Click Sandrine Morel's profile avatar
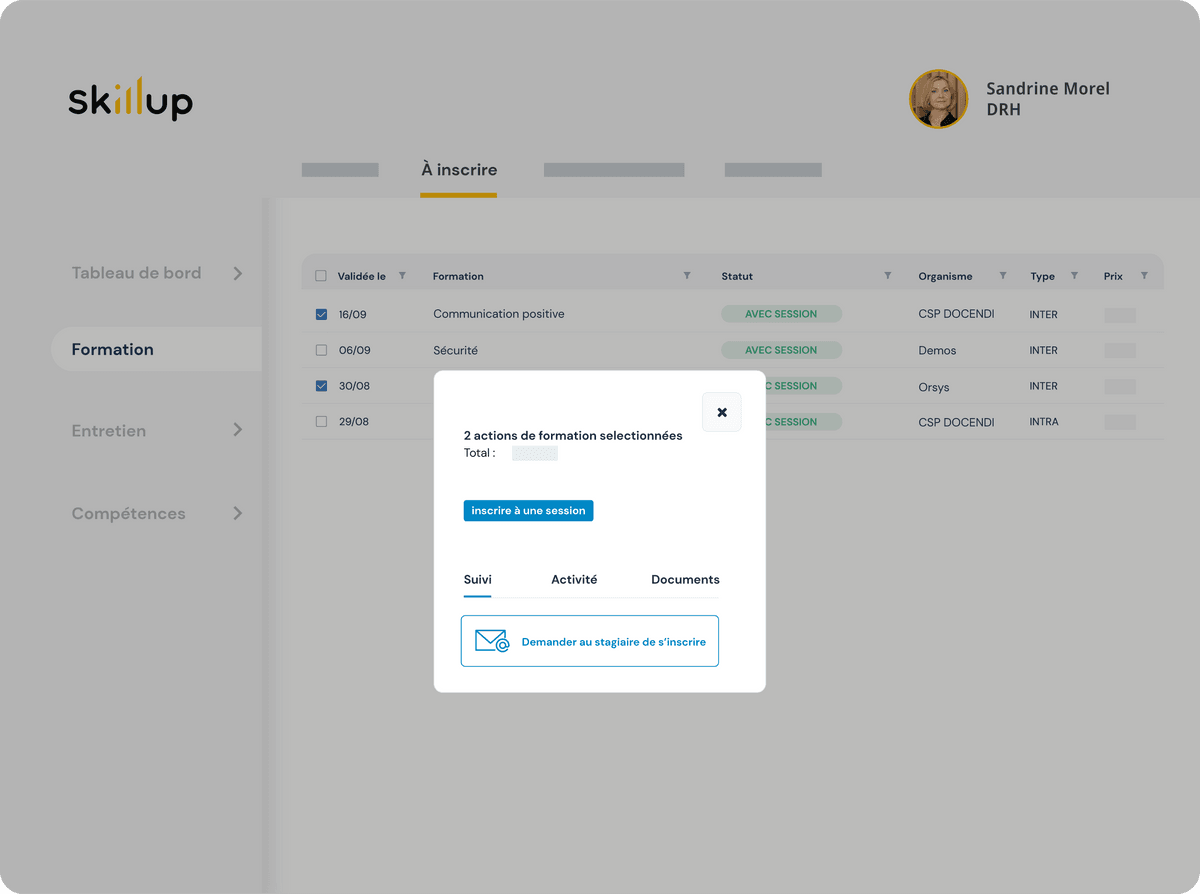The image size is (1200, 894). [938, 99]
